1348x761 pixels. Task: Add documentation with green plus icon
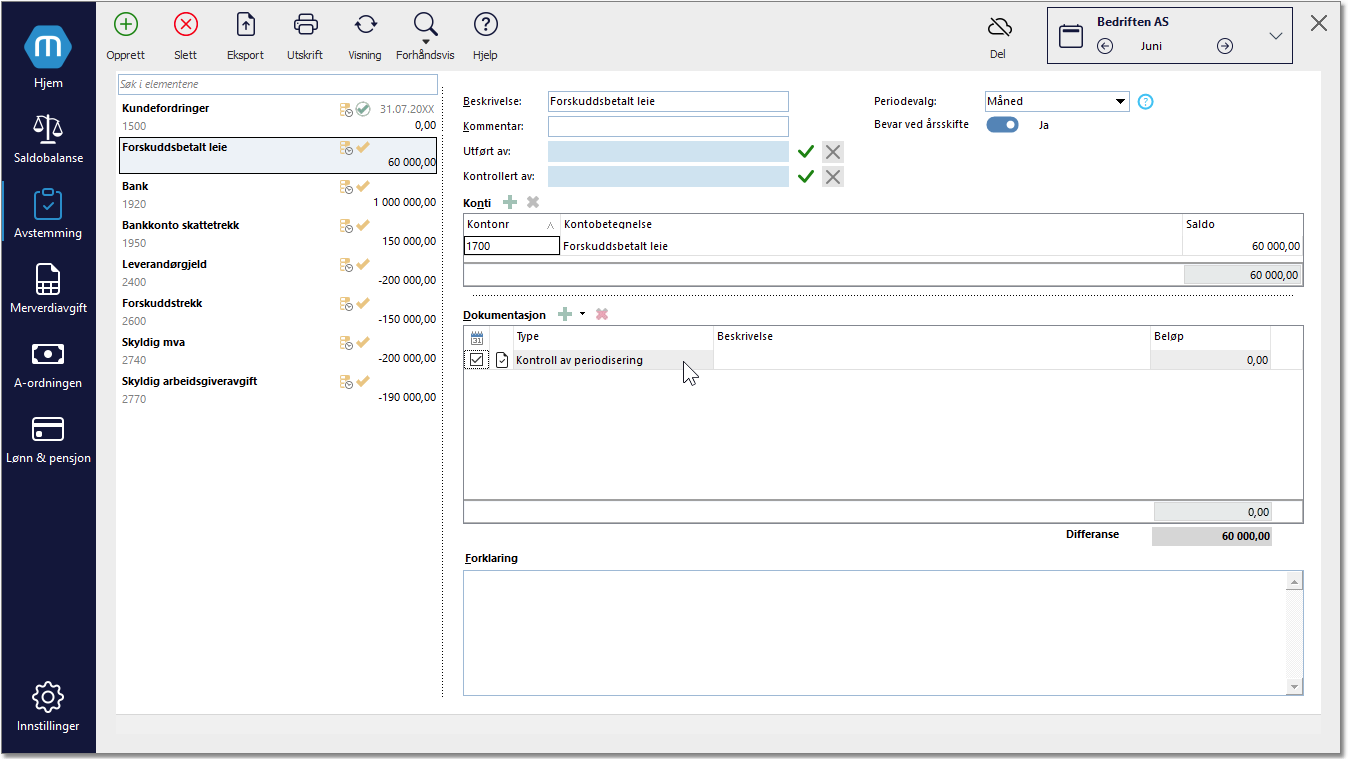pos(566,314)
